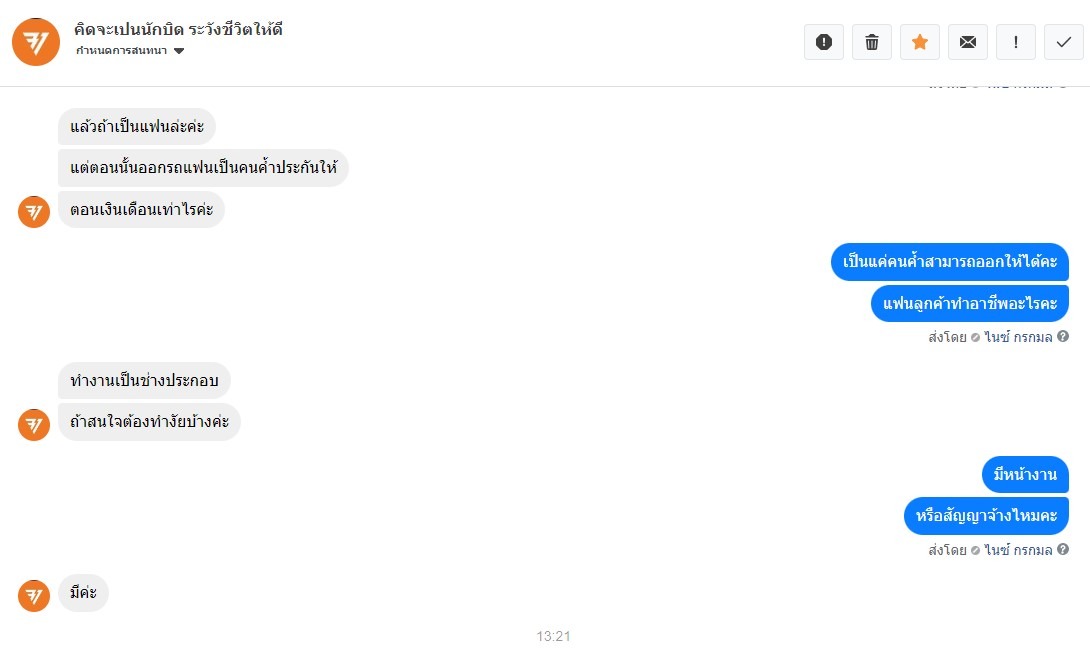1090x668 pixels.
Task: Click the priority exclamation mark button
Action: [1016, 42]
